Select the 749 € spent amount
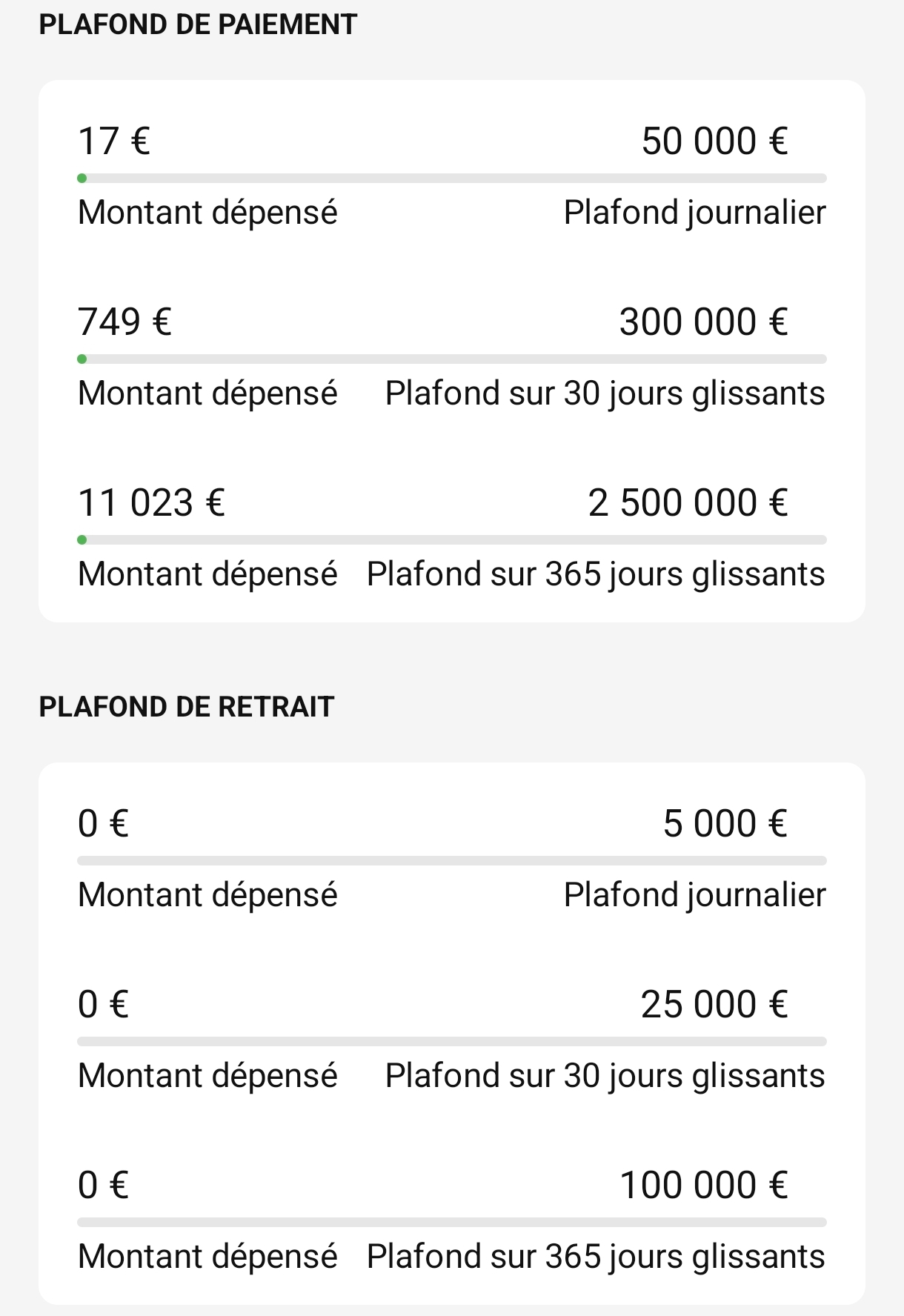Image resolution: width=904 pixels, height=1316 pixels. pyautogui.click(x=125, y=322)
